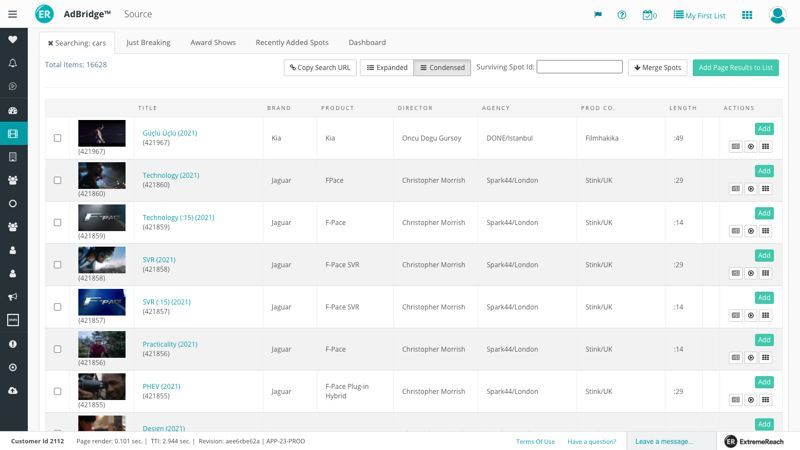Image resolution: width=800 pixels, height=450 pixels.
Task: Tick the checkbox for Güçlü Üçlü (2021)
Action: pos(58,138)
